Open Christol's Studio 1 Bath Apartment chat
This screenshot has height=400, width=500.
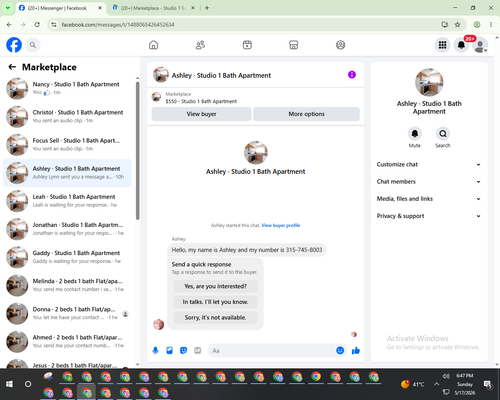tap(67, 117)
